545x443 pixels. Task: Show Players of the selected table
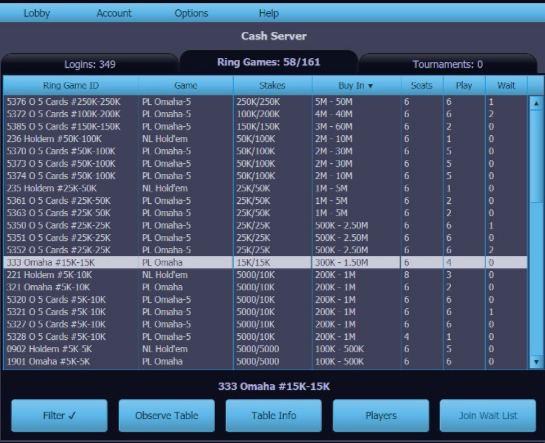(x=381, y=416)
